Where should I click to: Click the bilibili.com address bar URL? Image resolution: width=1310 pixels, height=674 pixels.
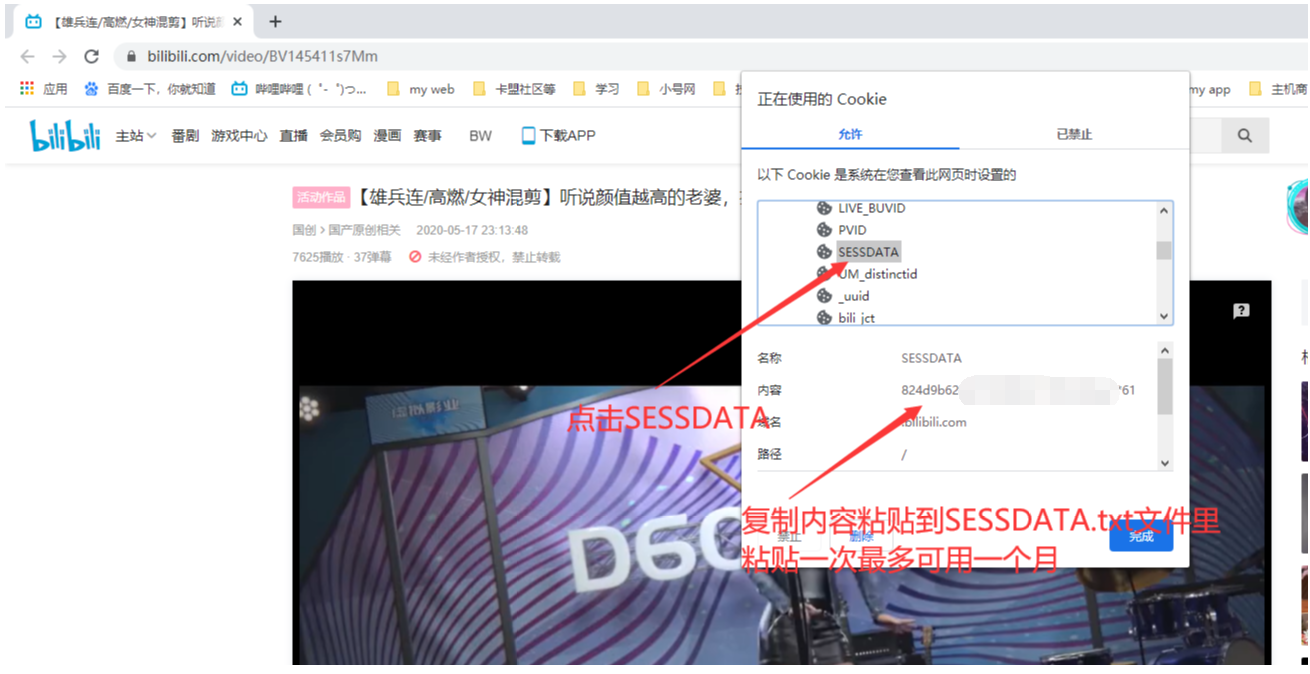pyautogui.click(x=263, y=57)
